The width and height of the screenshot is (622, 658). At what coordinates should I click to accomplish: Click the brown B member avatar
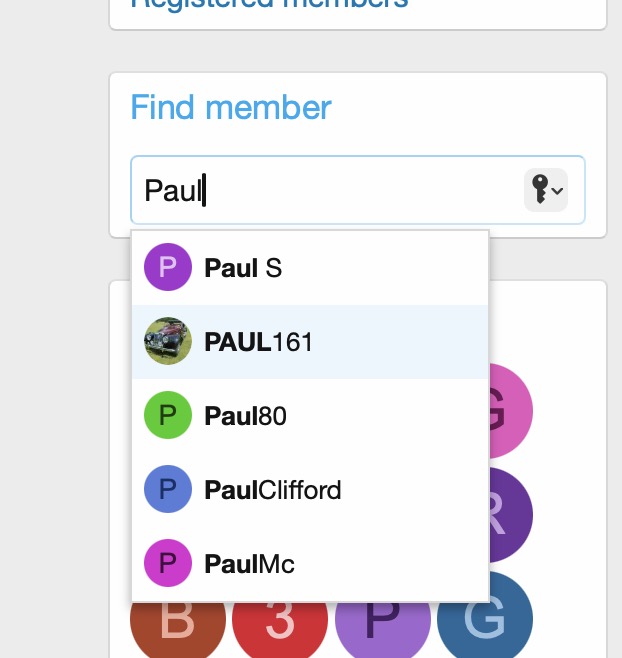[x=178, y=626]
